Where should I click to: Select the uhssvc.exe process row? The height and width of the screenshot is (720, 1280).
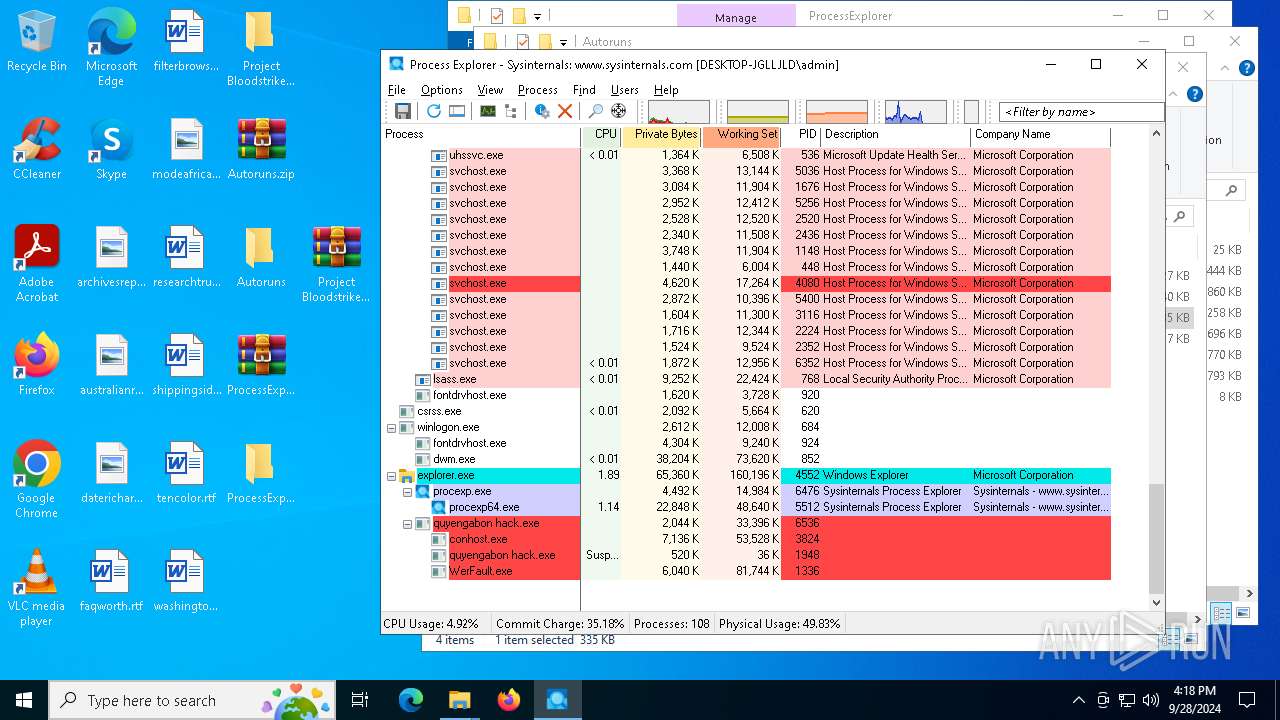tap(747, 155)
